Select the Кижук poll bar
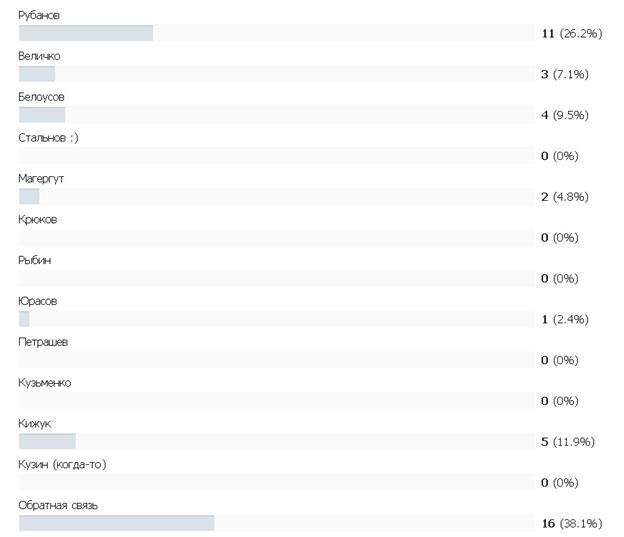This screenshot has height=537, width=624. point(47,441)
